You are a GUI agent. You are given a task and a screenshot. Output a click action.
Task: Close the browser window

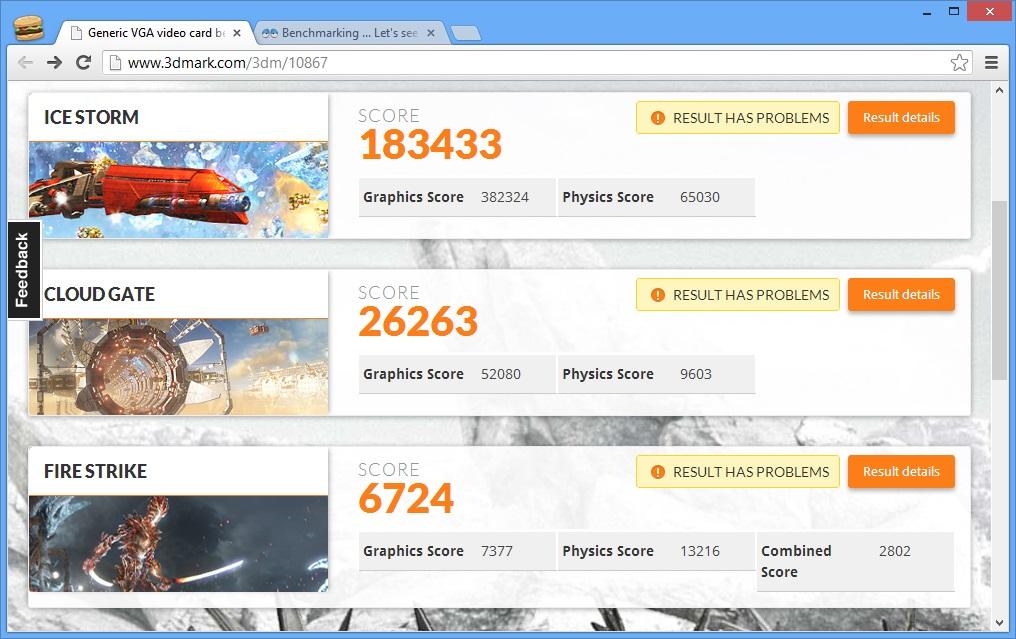pyautogui.click(x=989, y=11)
